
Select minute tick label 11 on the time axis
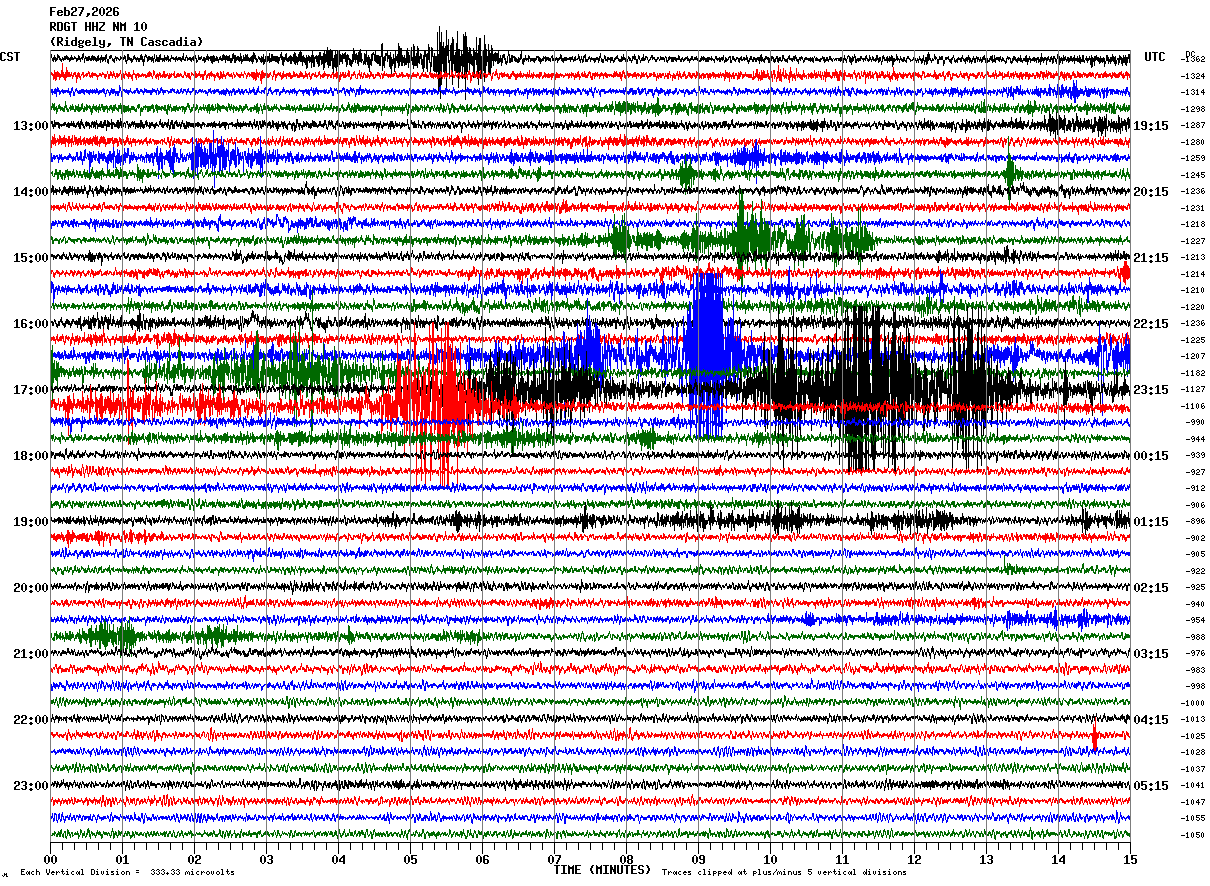pyautogui.click(x=842, y=859)
